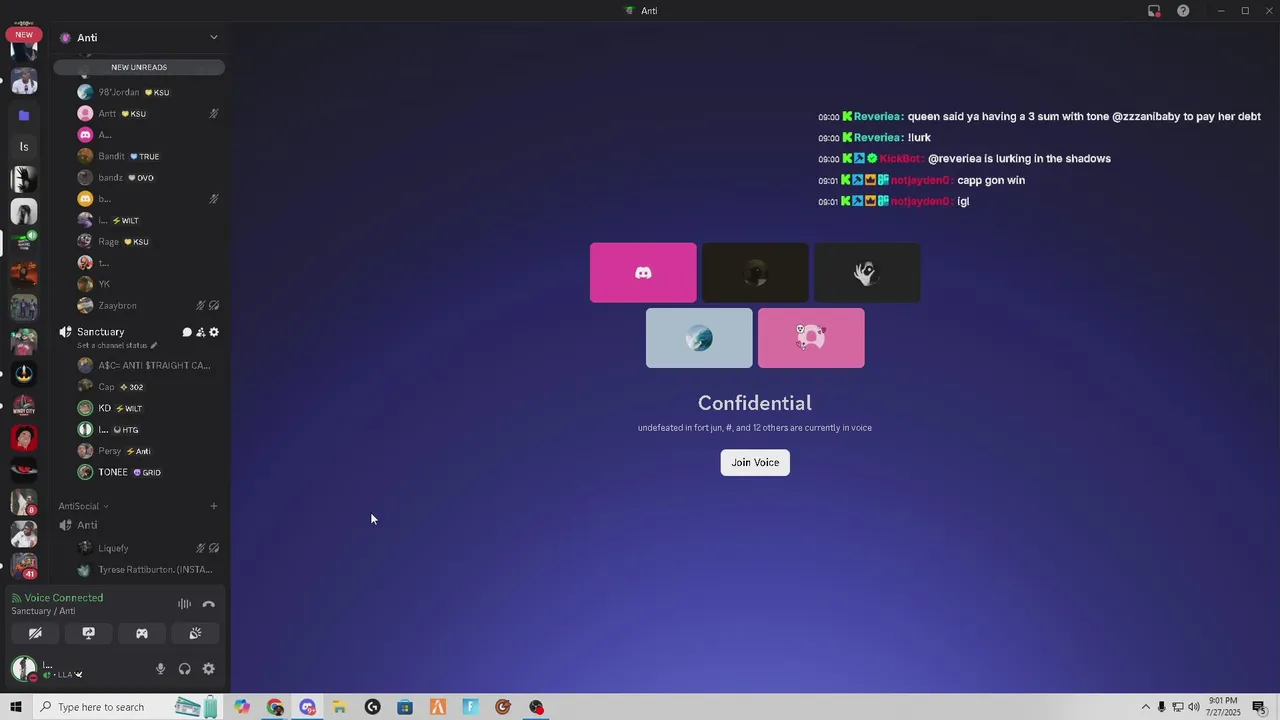Screen dimensions: 1280x720
Task: Toggle camera on in voice panel
Action: click(35, 633)
